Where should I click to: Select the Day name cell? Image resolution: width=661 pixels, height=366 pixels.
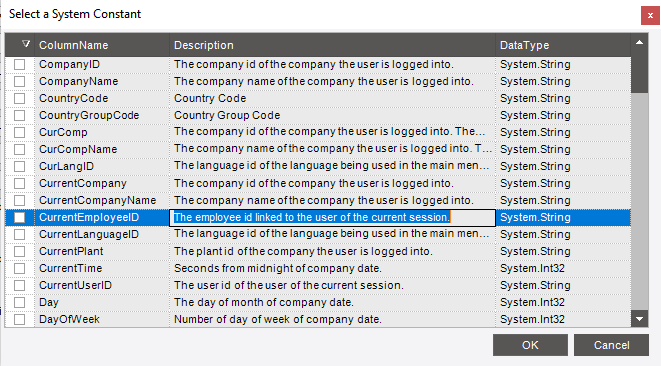coord(102,302)
